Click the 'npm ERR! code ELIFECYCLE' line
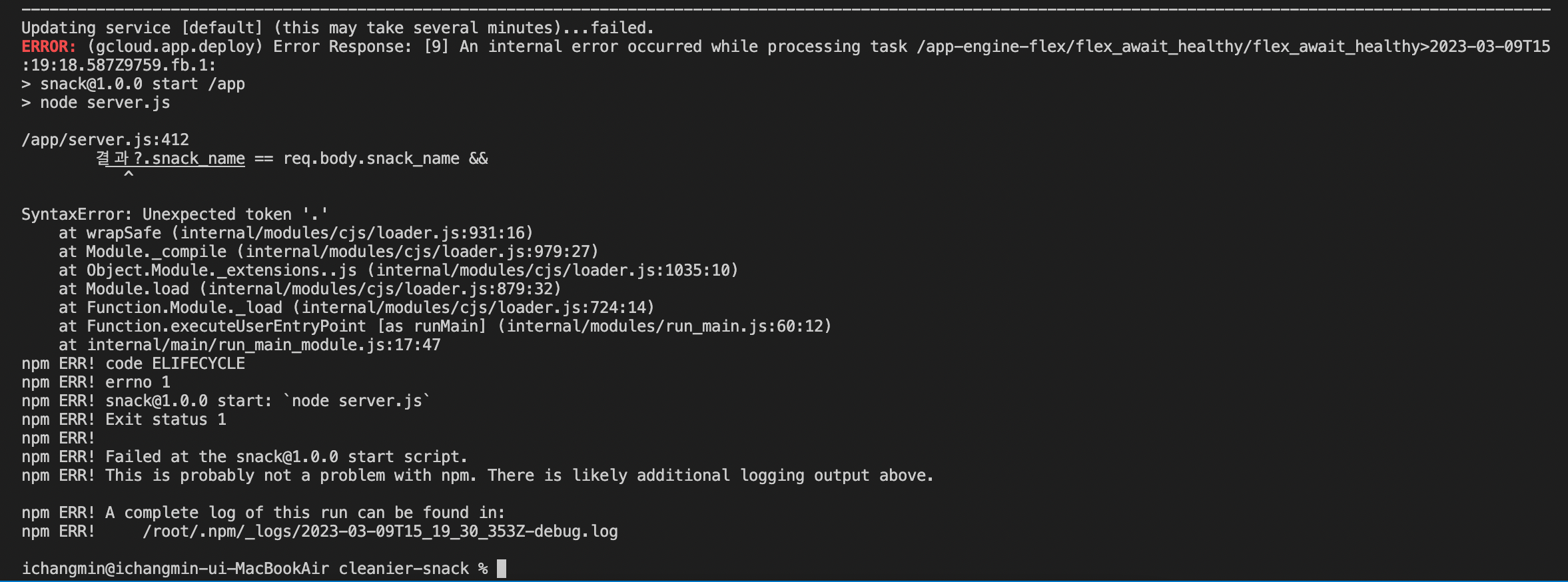The height and width of the screenshot is (582, 1568). coord(133,364)
